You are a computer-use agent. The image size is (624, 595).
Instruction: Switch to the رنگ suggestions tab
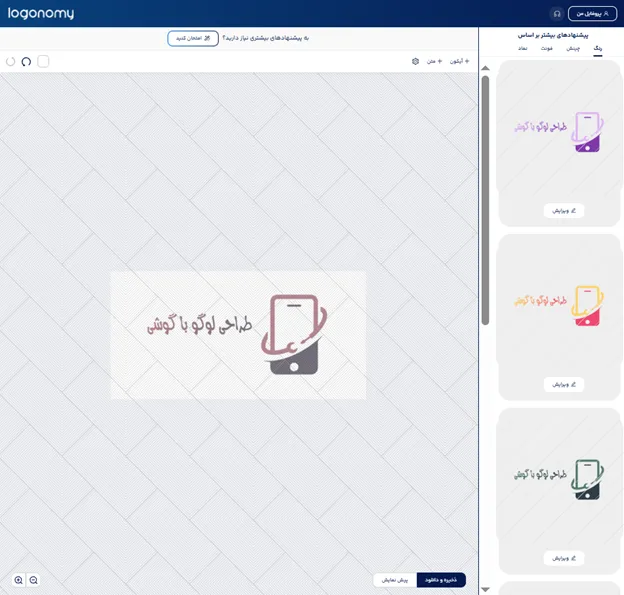click(598, 48)
